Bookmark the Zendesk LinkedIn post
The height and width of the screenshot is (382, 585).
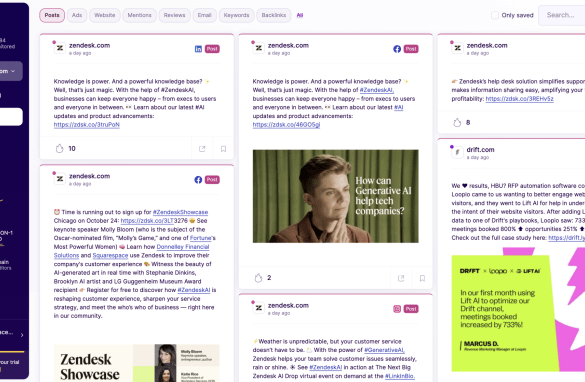223,149
